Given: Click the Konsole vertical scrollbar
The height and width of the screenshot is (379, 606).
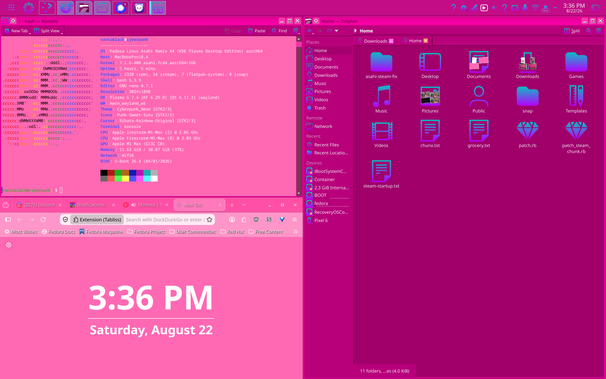Looking at the screenshot, I should click(x=298, y=116).
